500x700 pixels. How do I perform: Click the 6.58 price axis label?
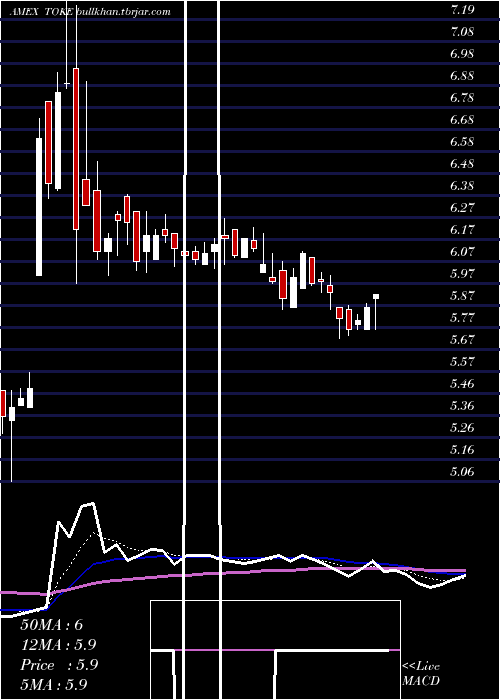click(x=462, y=142)
